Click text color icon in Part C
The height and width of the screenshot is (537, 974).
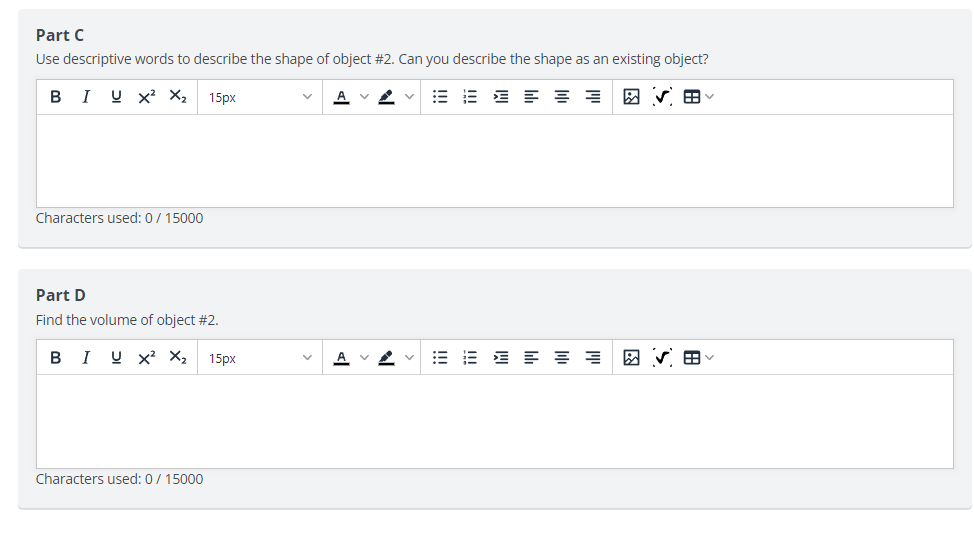341,97
